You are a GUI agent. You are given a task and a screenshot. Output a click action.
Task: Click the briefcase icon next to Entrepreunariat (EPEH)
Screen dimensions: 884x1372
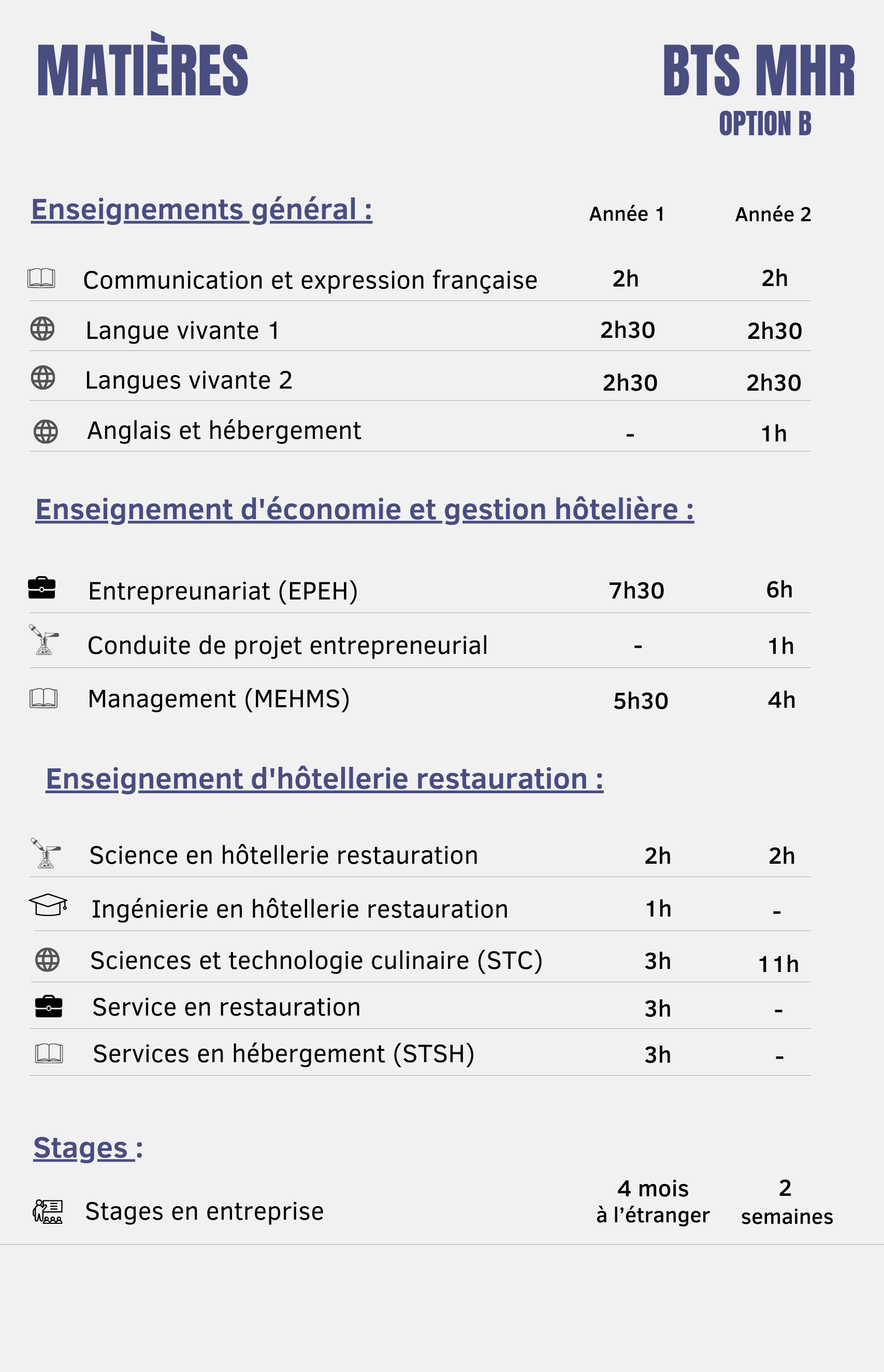pyautogui.click(x=42, y=588)
